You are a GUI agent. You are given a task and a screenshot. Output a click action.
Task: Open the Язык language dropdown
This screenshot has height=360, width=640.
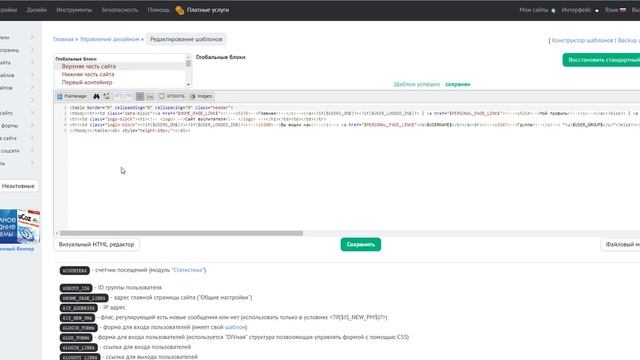click(611, 10)
